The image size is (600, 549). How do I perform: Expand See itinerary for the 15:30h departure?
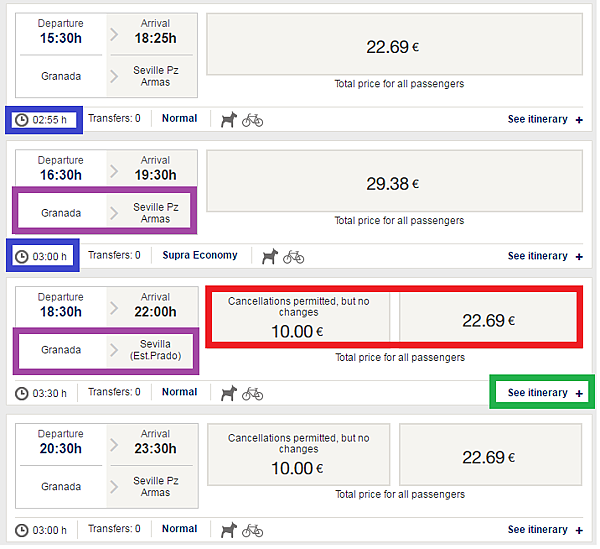coord(545,120)
